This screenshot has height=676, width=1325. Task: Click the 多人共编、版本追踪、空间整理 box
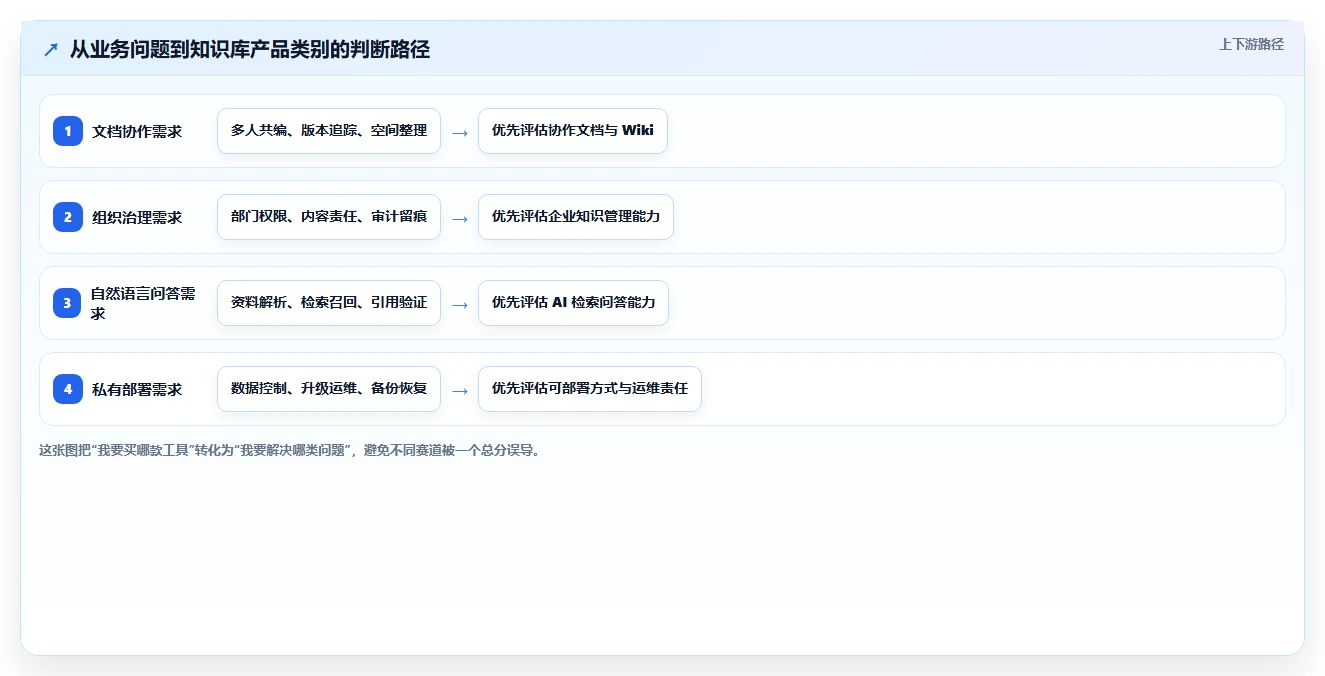(329, 131)
